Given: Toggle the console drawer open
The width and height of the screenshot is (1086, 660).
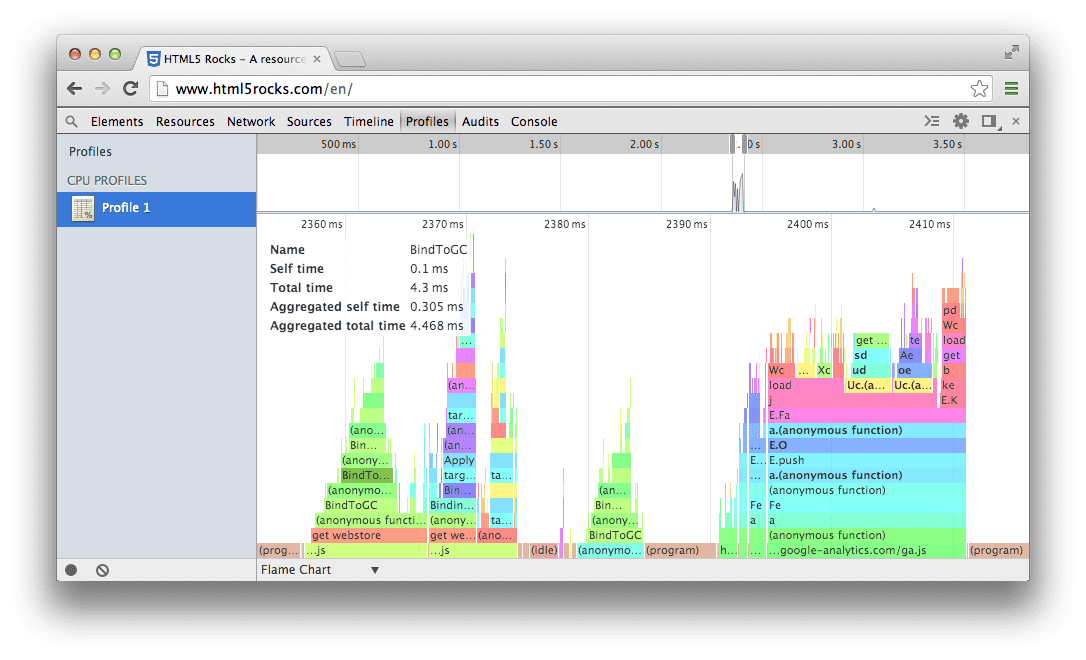Looking at the screenshot, I should coord(932,120).
